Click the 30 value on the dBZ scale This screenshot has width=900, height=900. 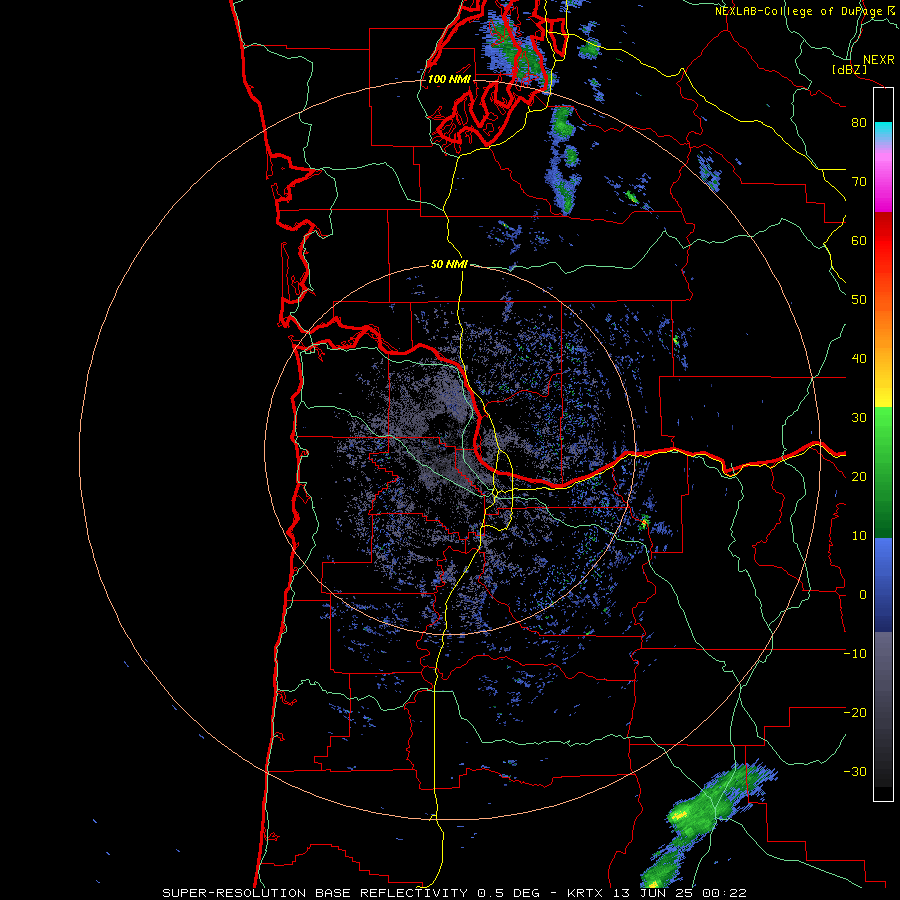(859, 418)
